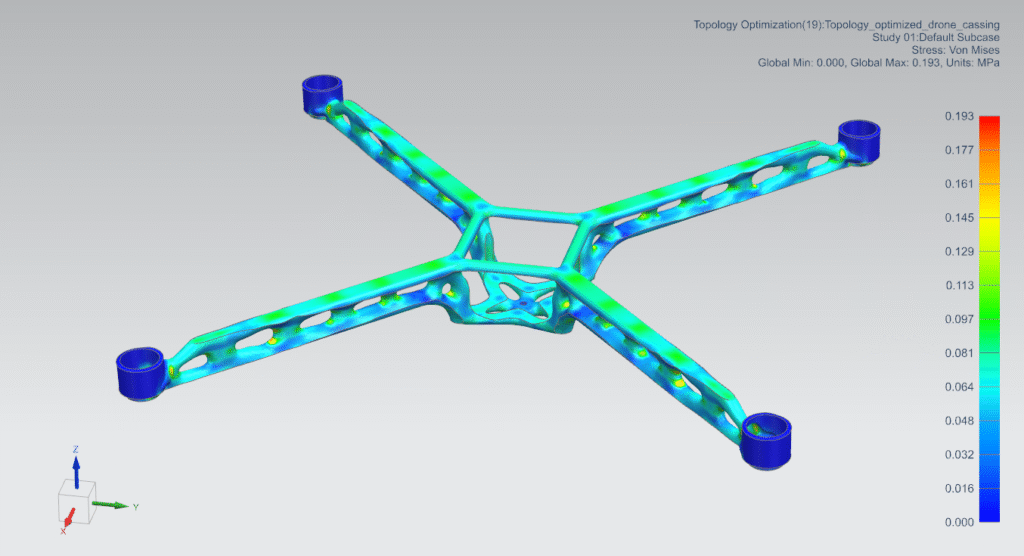Select the bottom-left motor mount cylinder

tap(139, 371)
